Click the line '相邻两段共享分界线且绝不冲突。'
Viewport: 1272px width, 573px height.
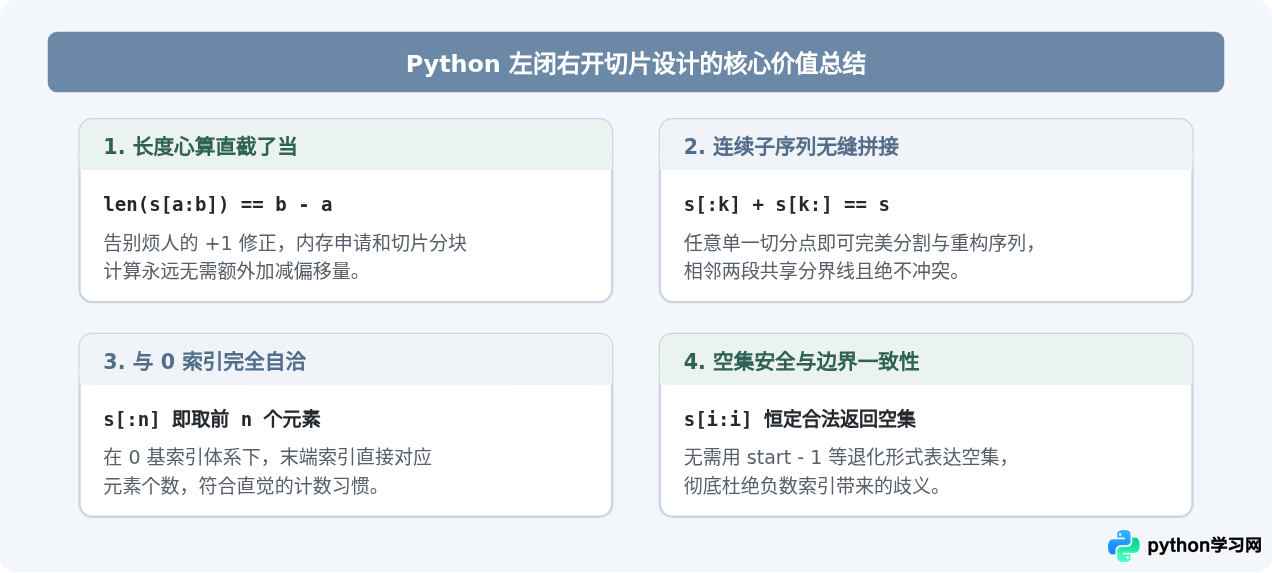tap(822, 271)
